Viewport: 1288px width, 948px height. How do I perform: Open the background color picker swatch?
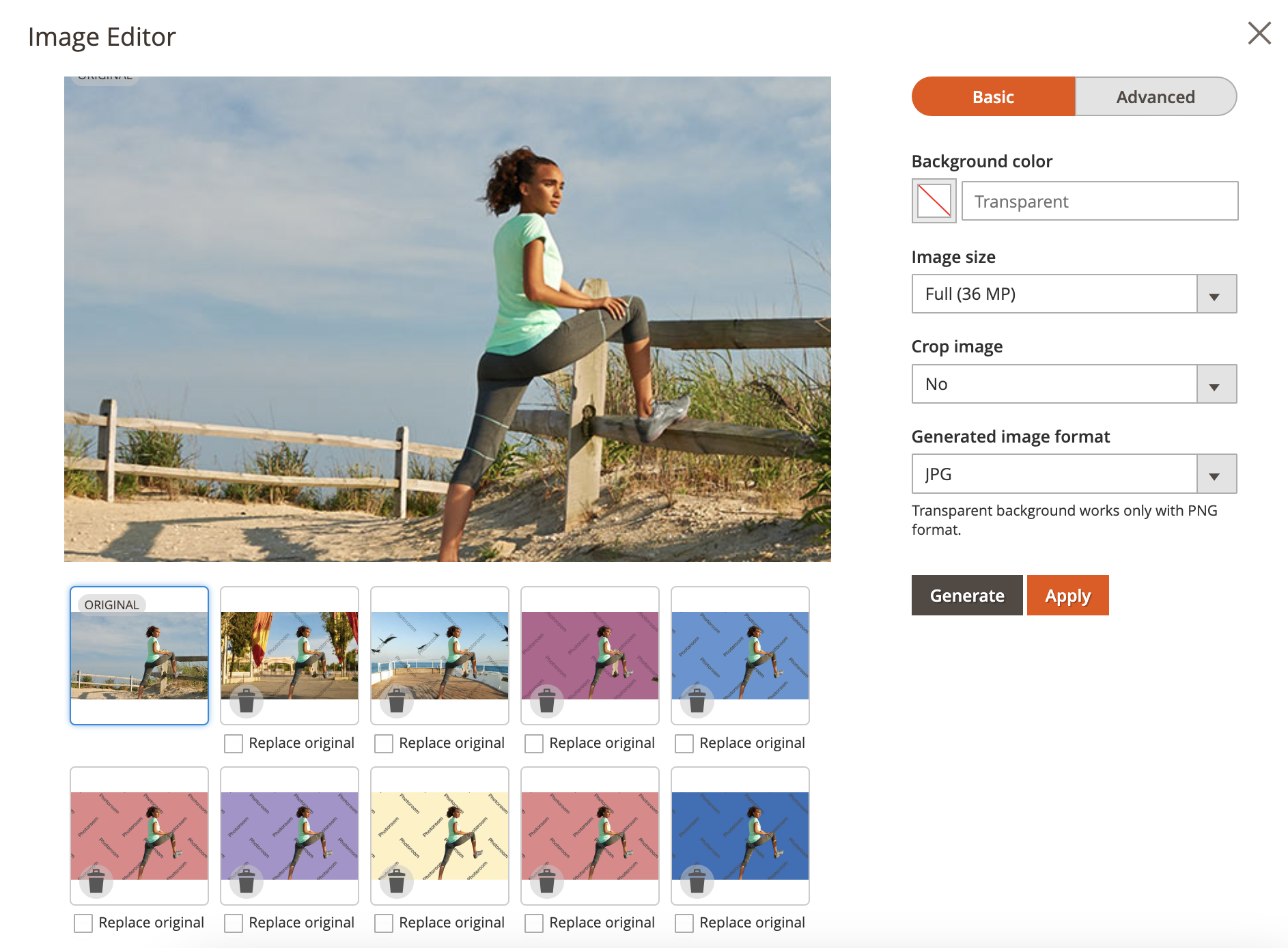933,201
